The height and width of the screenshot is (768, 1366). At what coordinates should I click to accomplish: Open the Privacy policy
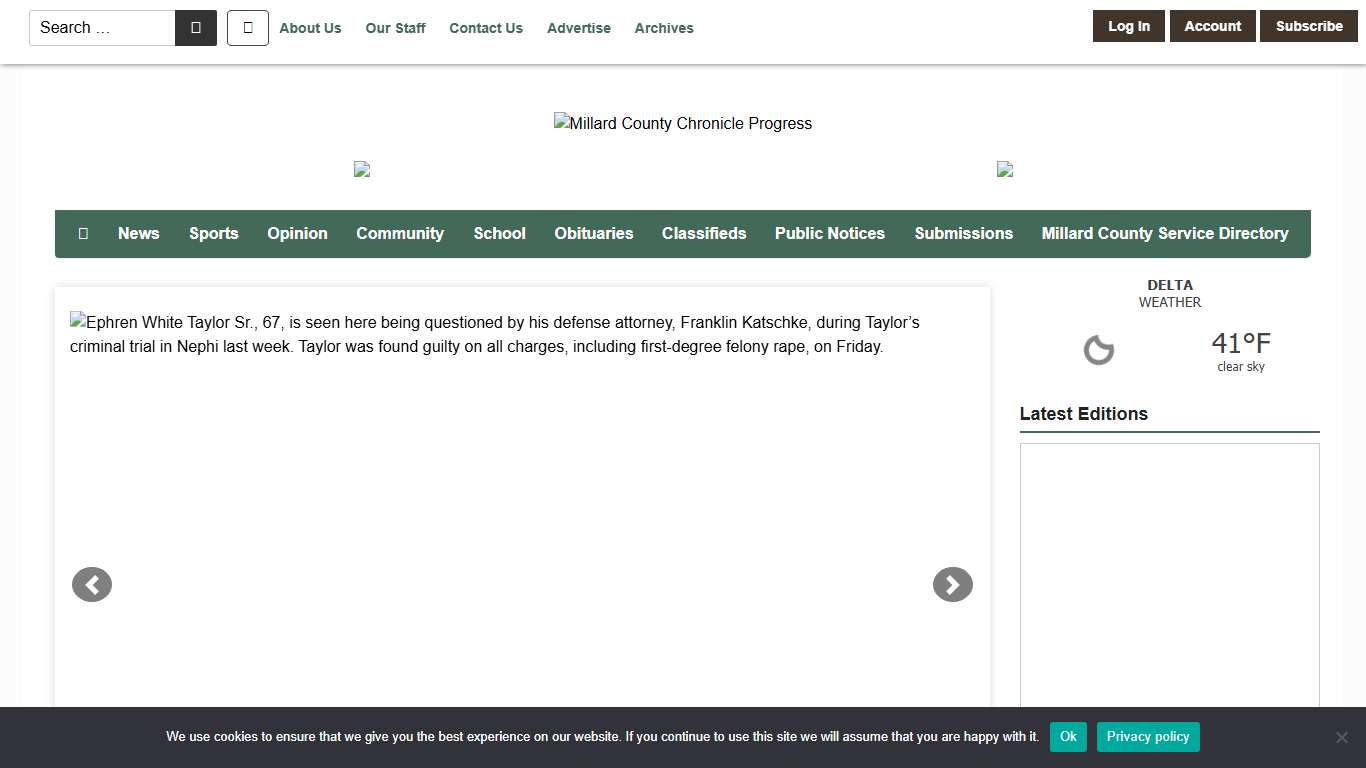tap(1148, 737)
